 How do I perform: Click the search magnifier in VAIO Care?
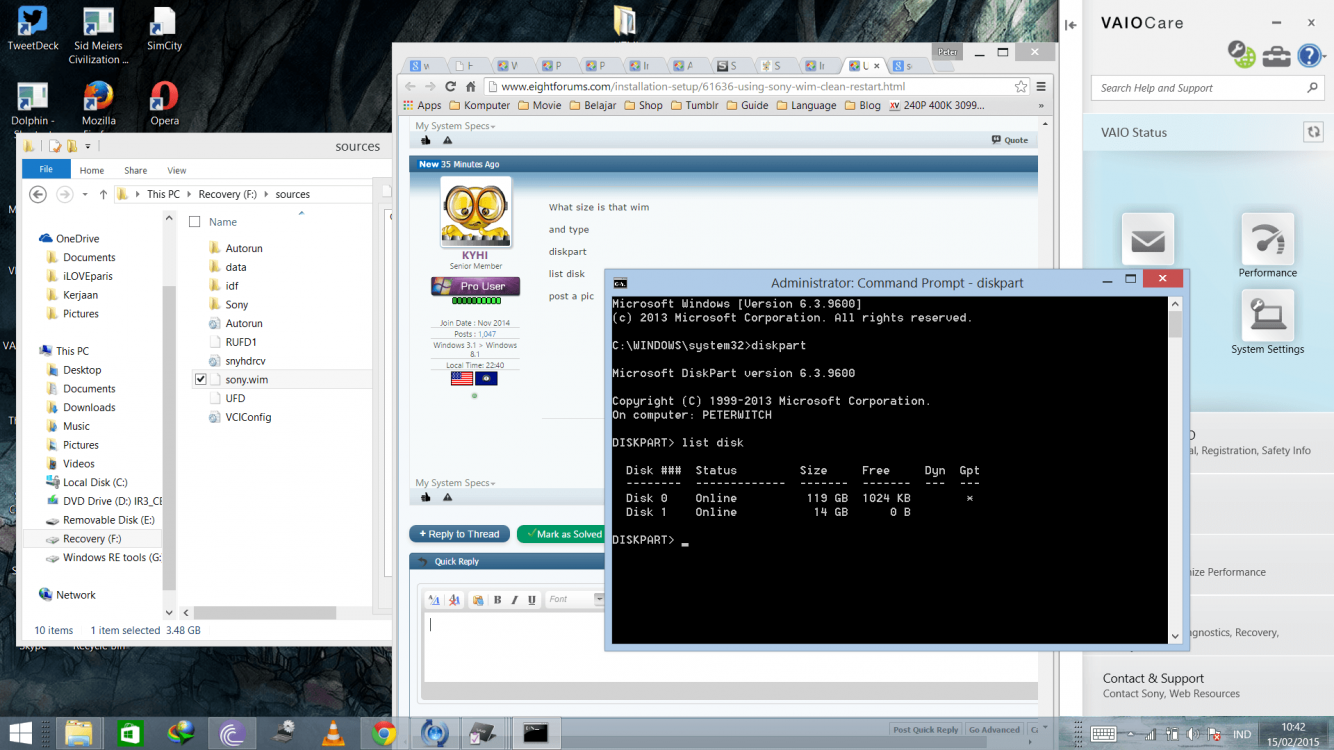(x=1313, y=88)
